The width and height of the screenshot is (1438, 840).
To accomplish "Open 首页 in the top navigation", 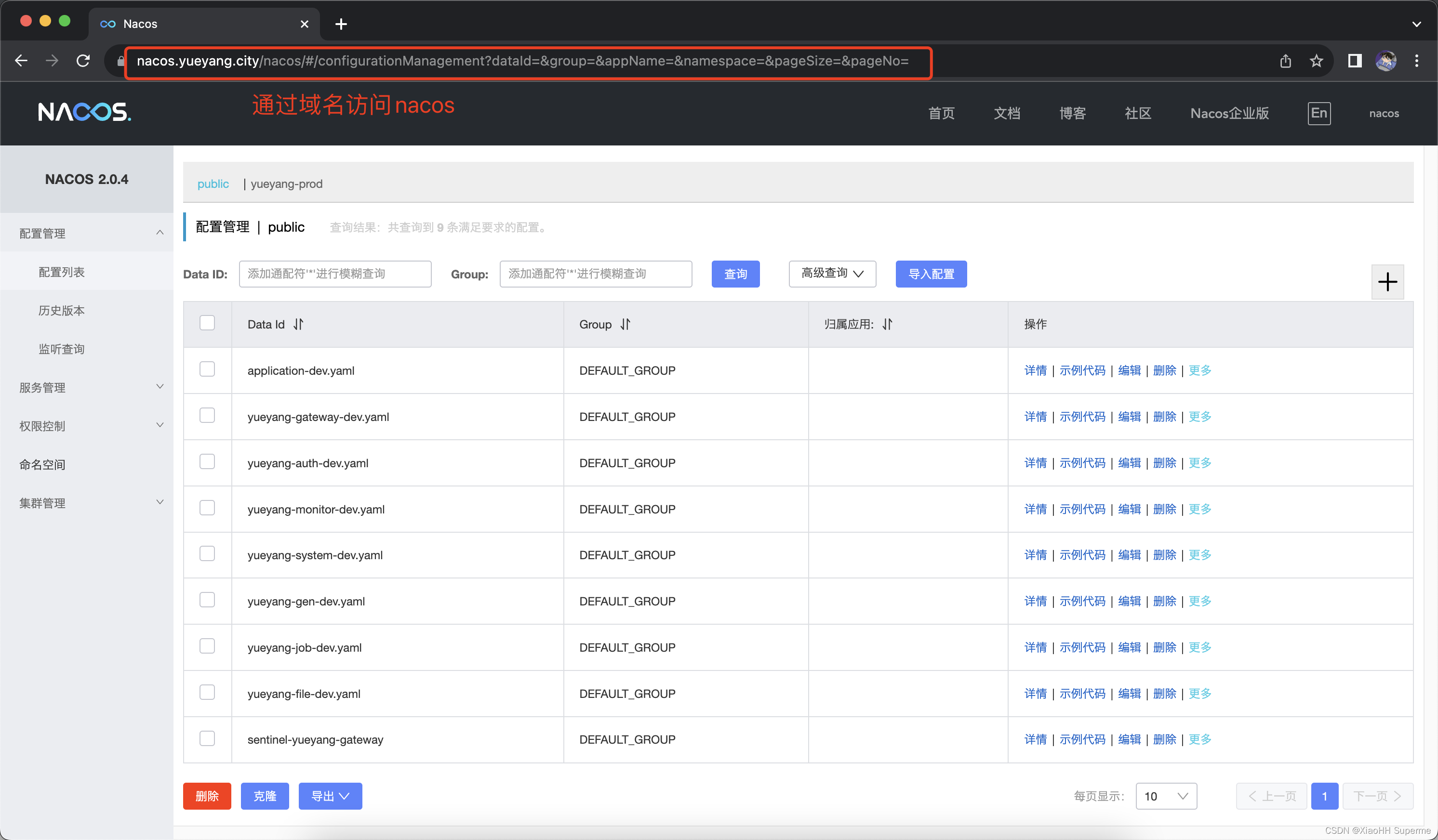I will [941, 113].
